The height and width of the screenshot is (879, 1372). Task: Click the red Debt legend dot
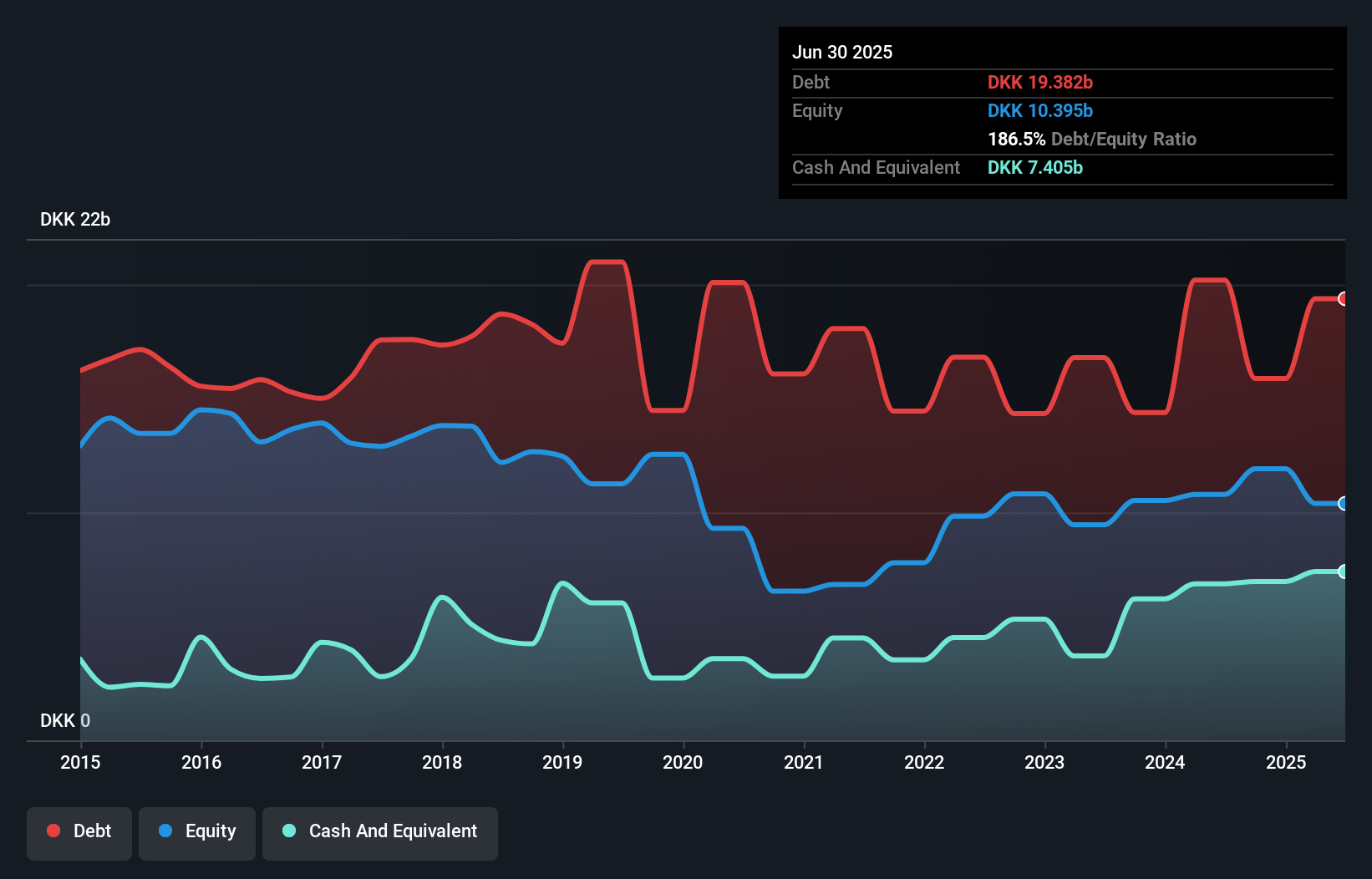coord(53,831)
